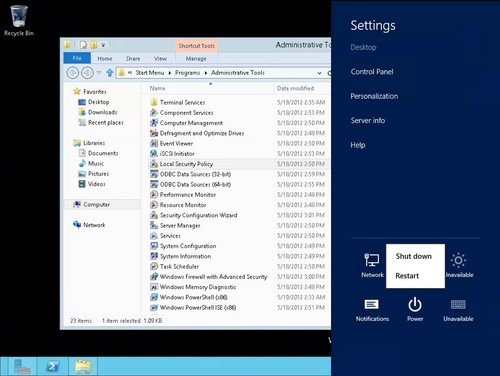Screen dimensions: 500x376
Task: Select Resource Monitor shortcut
Action: [178, 205]
